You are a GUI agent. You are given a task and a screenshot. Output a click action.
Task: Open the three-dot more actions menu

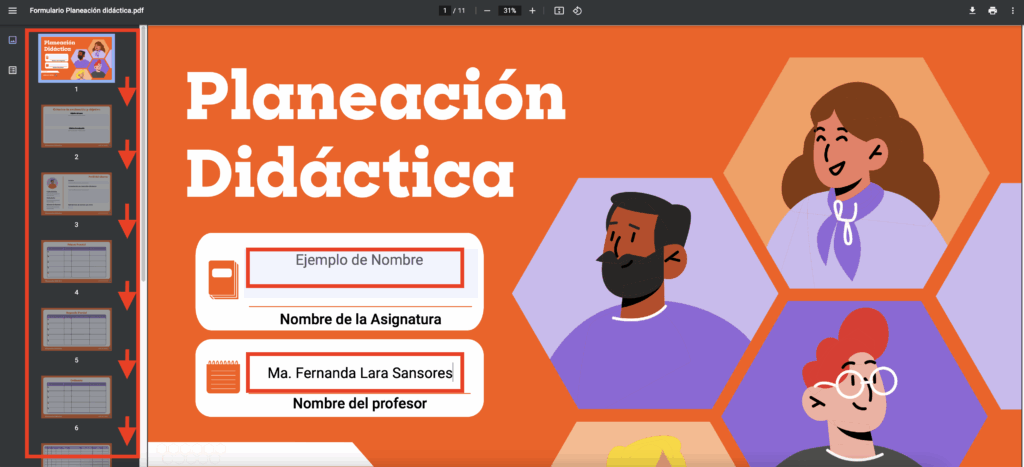point(1012,10)
